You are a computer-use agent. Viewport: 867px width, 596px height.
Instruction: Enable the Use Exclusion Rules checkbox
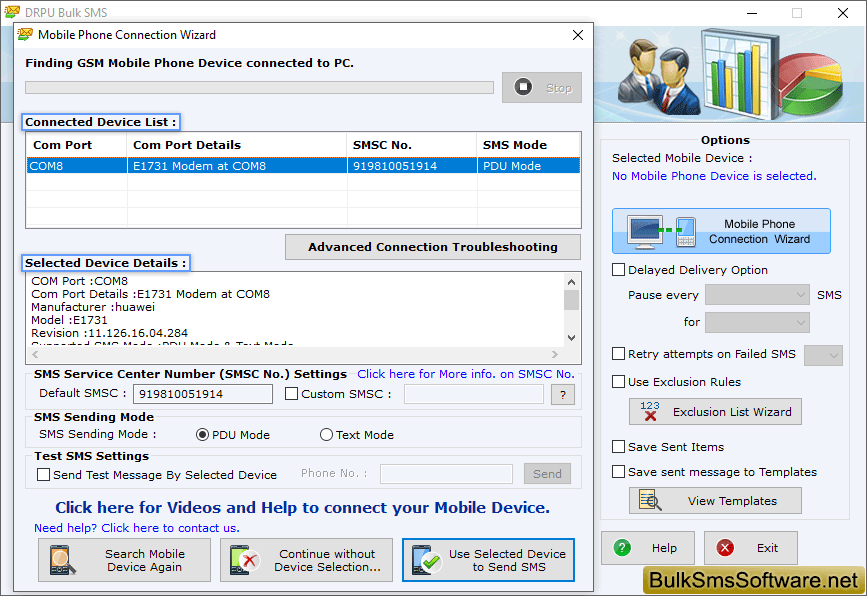coord(618,381)
